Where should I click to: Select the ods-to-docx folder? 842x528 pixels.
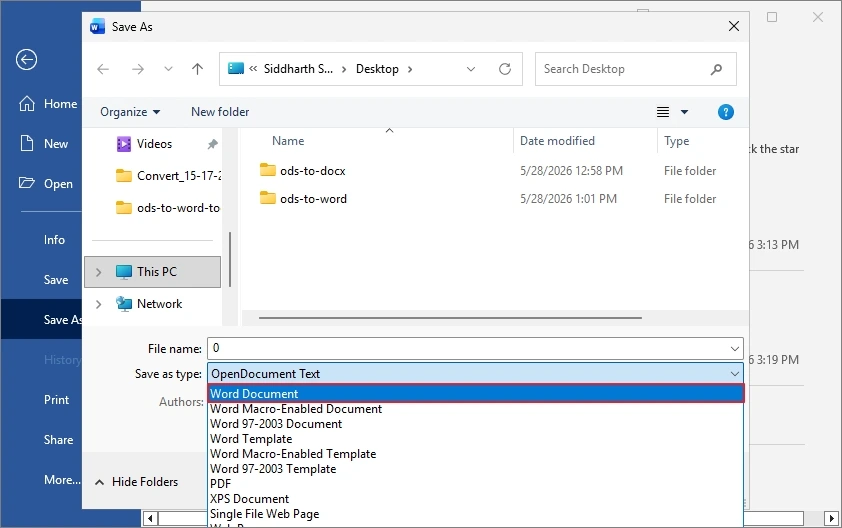tap(302, 171)
